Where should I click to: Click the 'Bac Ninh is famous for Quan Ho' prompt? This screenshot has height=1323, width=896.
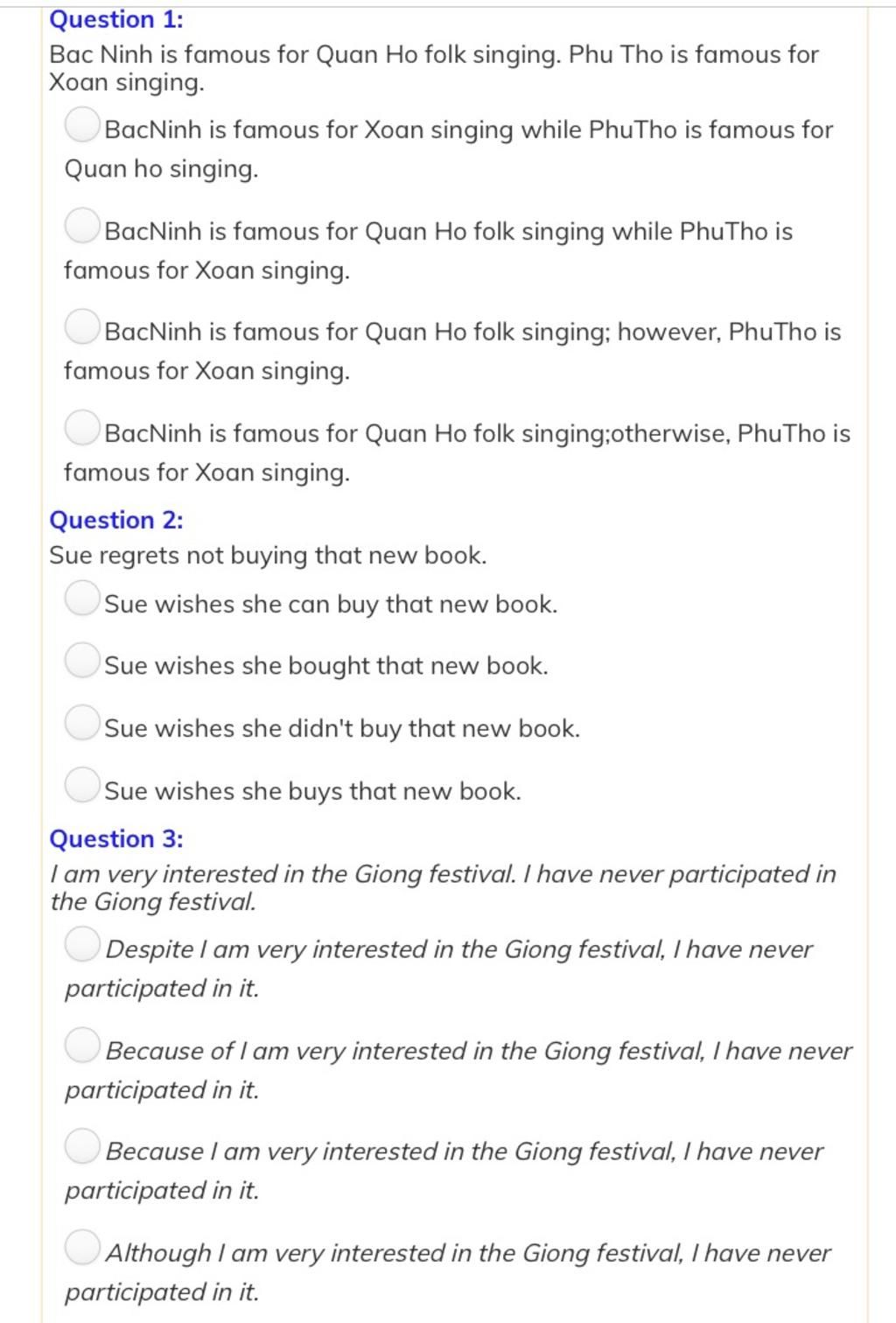point(434,68)
